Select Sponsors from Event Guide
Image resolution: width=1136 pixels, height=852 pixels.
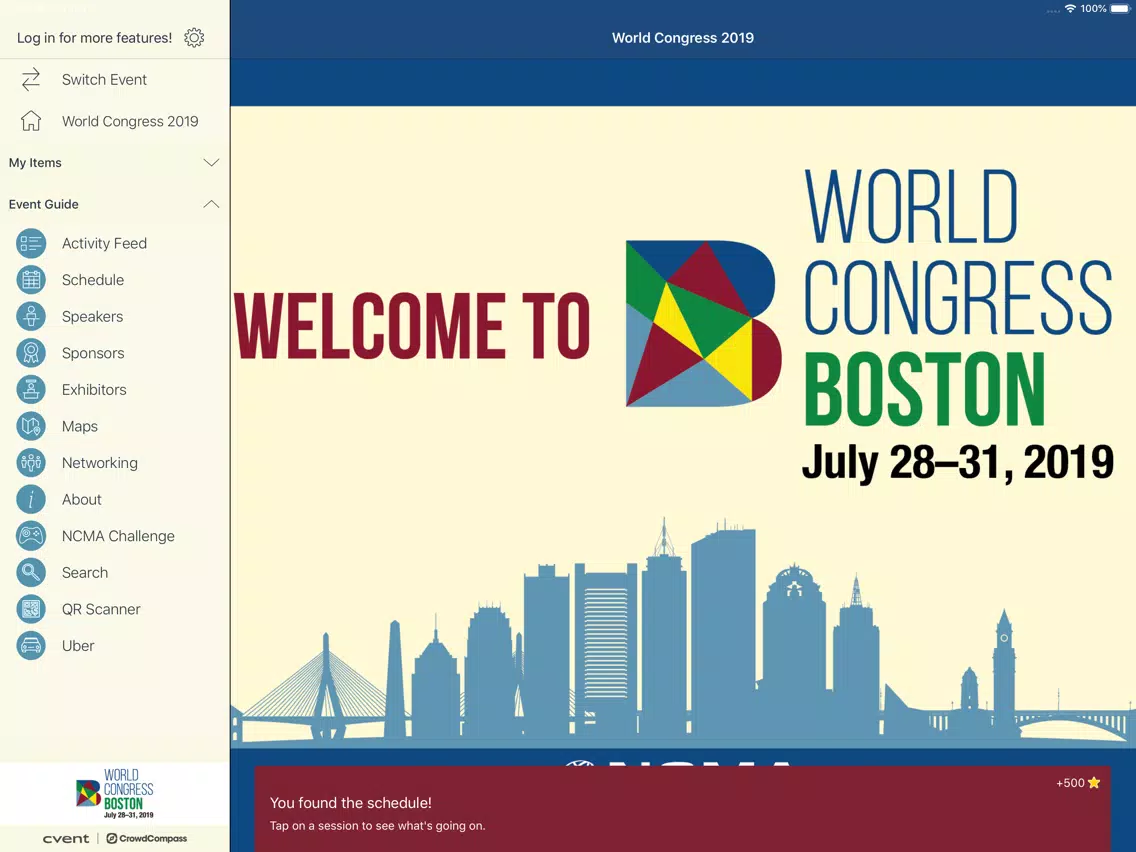point(93,353)
